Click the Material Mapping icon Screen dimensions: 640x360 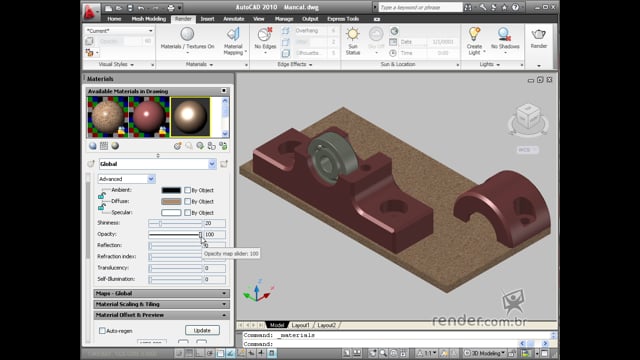point(233,34)
